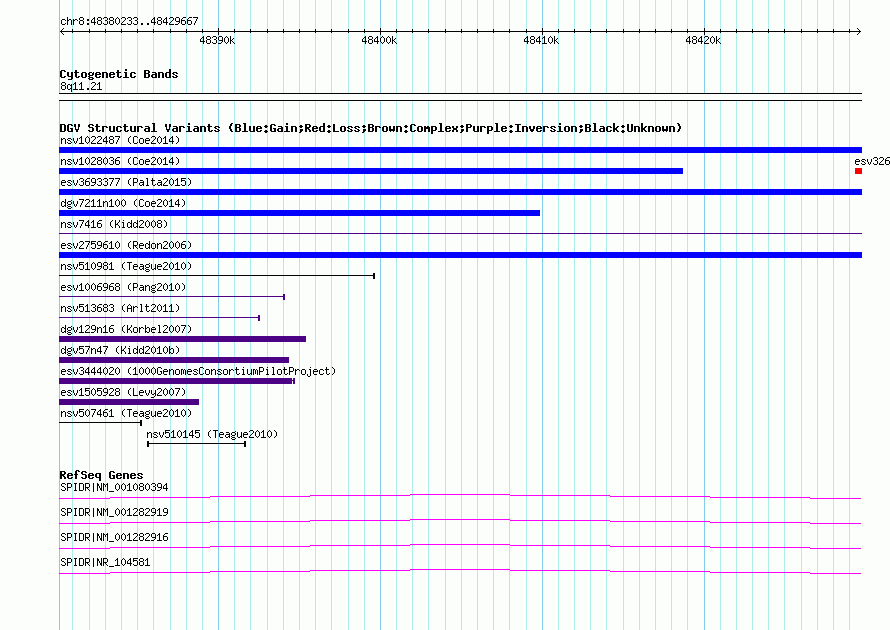Open the esv2759610 (Redon2006) label
This screenshot has height=630, width=890.
click(x=126, y=245)
